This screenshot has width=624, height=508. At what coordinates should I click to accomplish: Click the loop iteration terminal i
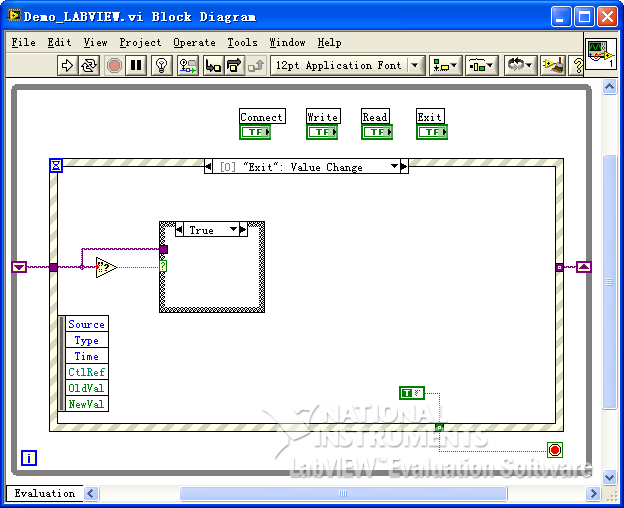29,458
